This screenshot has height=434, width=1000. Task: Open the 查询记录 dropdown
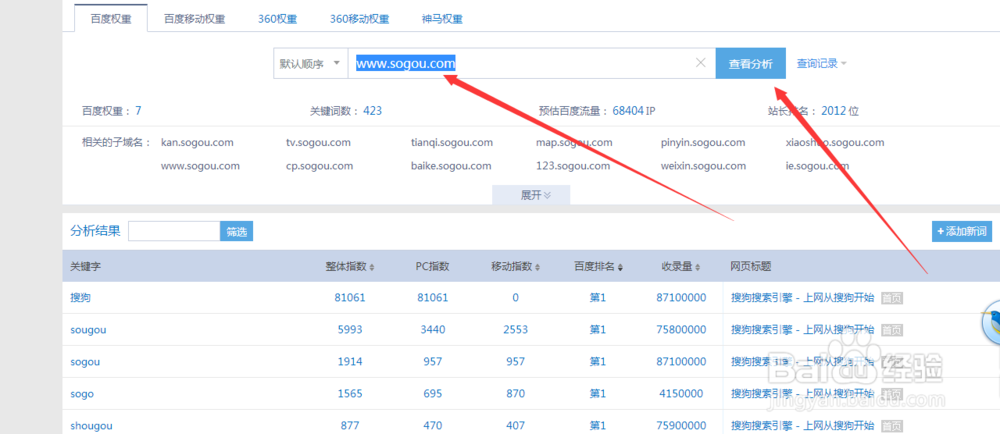(821, 64)
